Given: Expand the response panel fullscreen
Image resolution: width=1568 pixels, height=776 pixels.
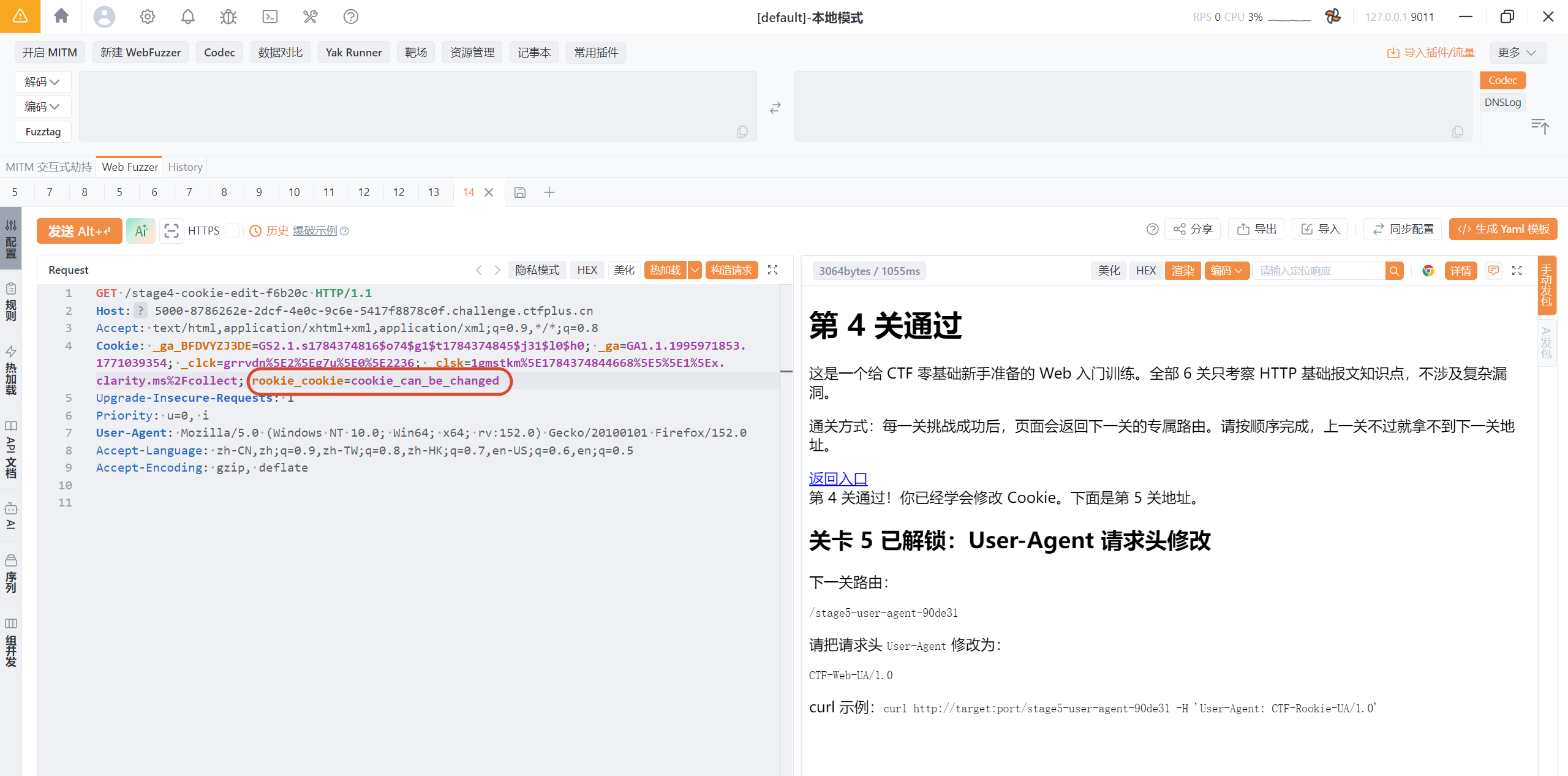Looking at the screenshot, I should coord(1517,270).
